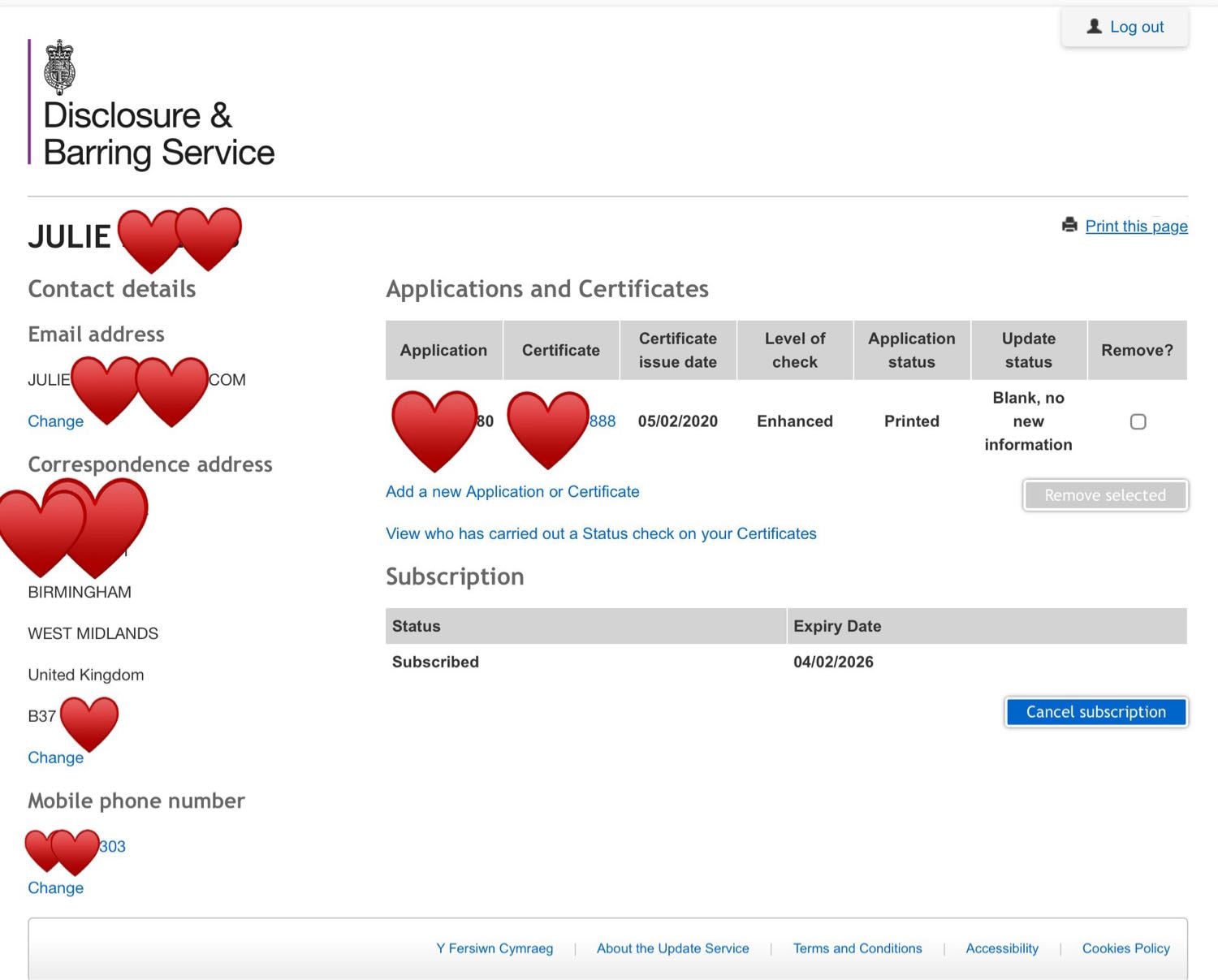
Task: Click the Level of check column header
Action: point(794,350)
